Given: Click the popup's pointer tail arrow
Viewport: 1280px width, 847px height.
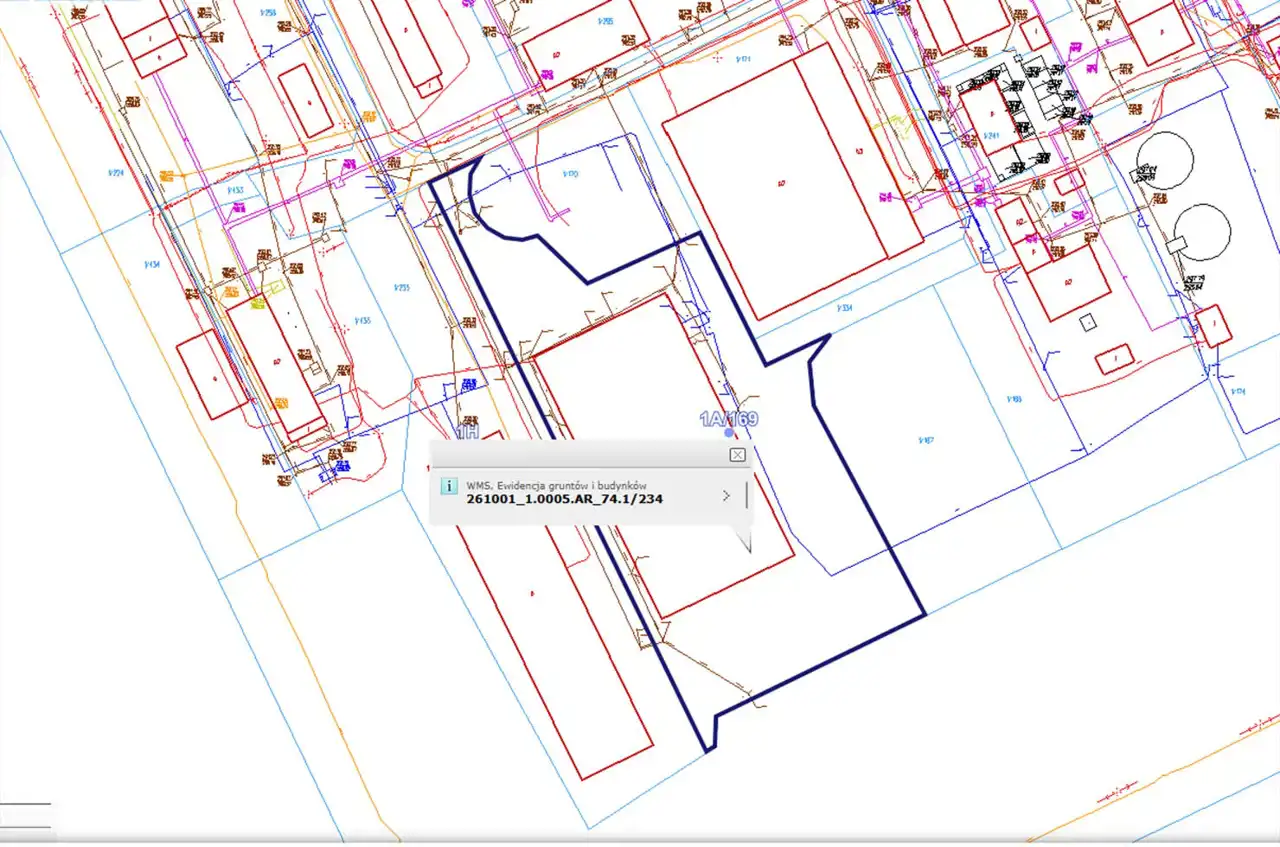Looking at the screenshot, I should point(743,543).
